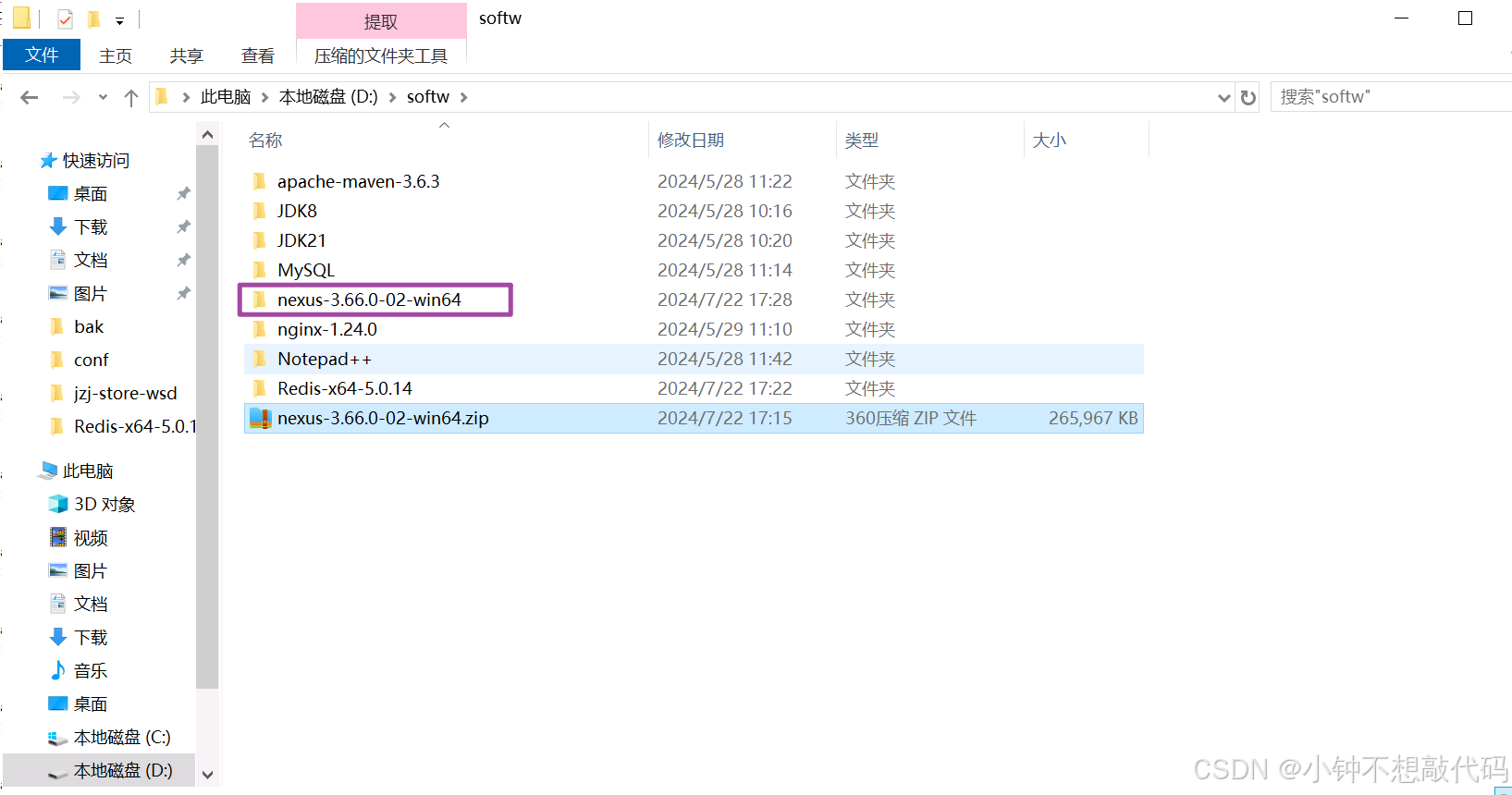This screenshot has height=795, width=1512.
Task: Refresh the softw folder view
Action: pyautogui.click(x=1248, y=97)
